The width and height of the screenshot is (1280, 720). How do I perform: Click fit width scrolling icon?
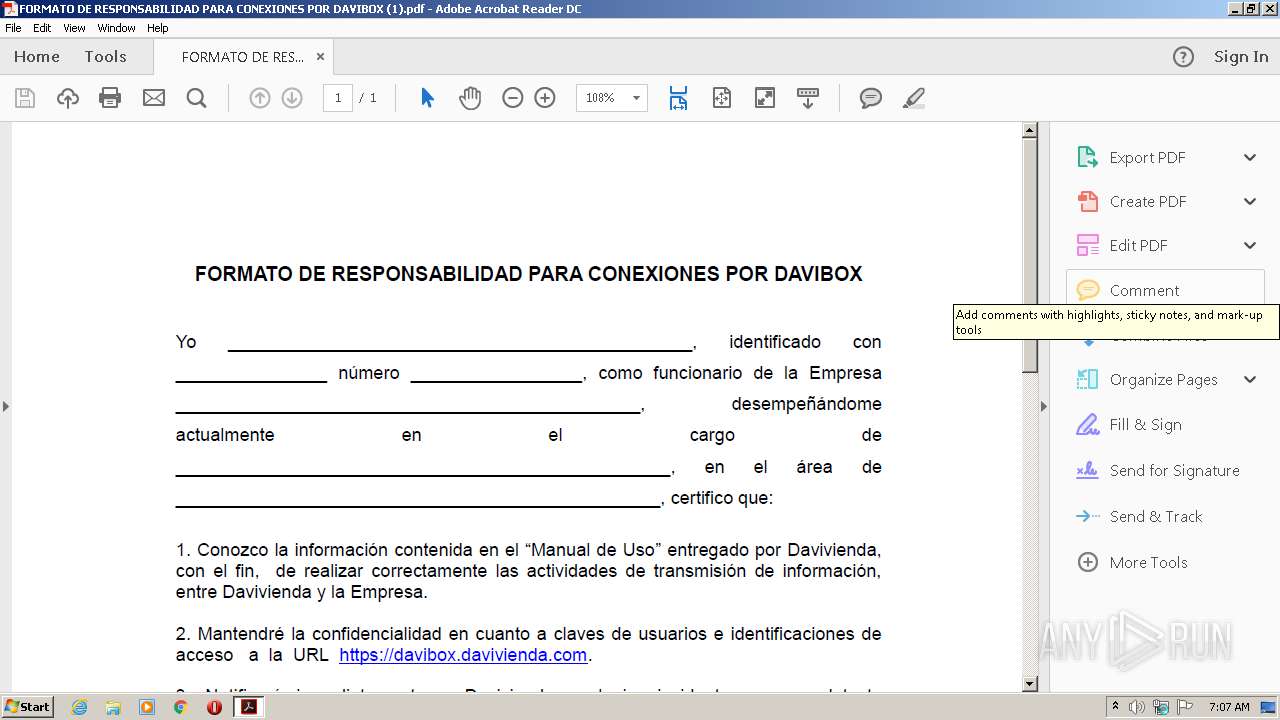click(678, 98)
